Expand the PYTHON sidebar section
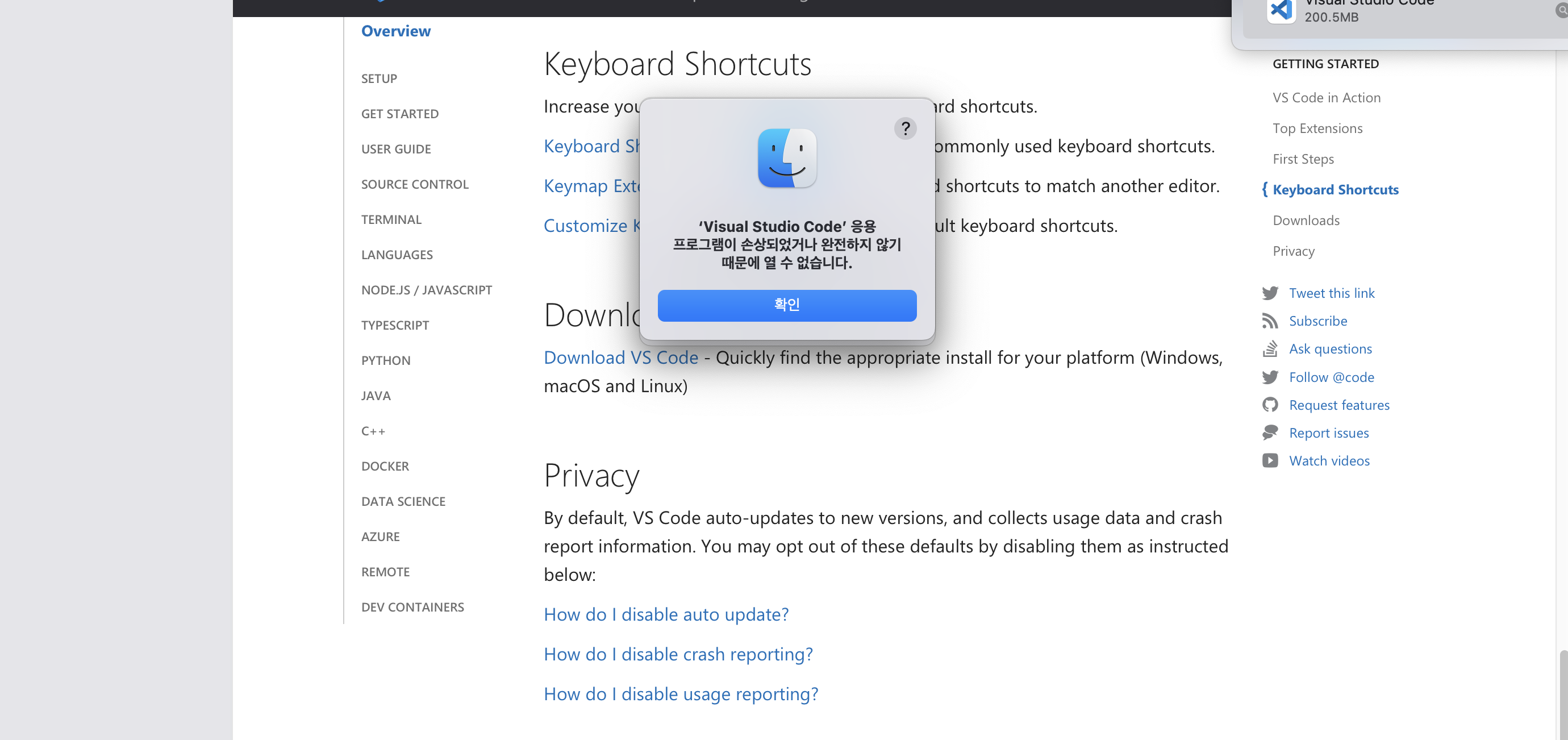Viewport: 1568px width, 740px height. click(x=385, y=360)
